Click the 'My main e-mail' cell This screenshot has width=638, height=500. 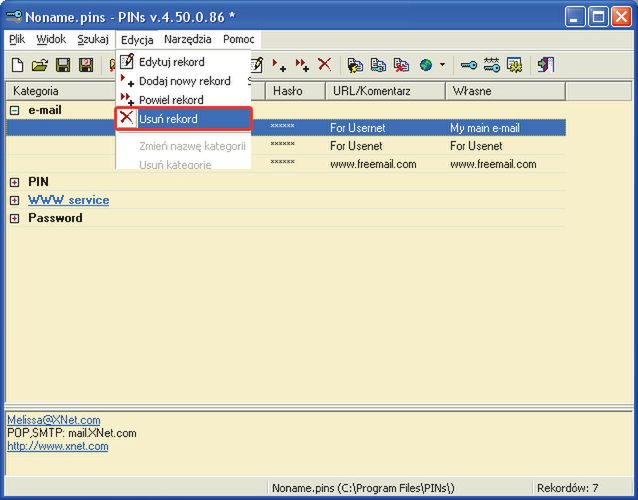click(x=485, y=128)
